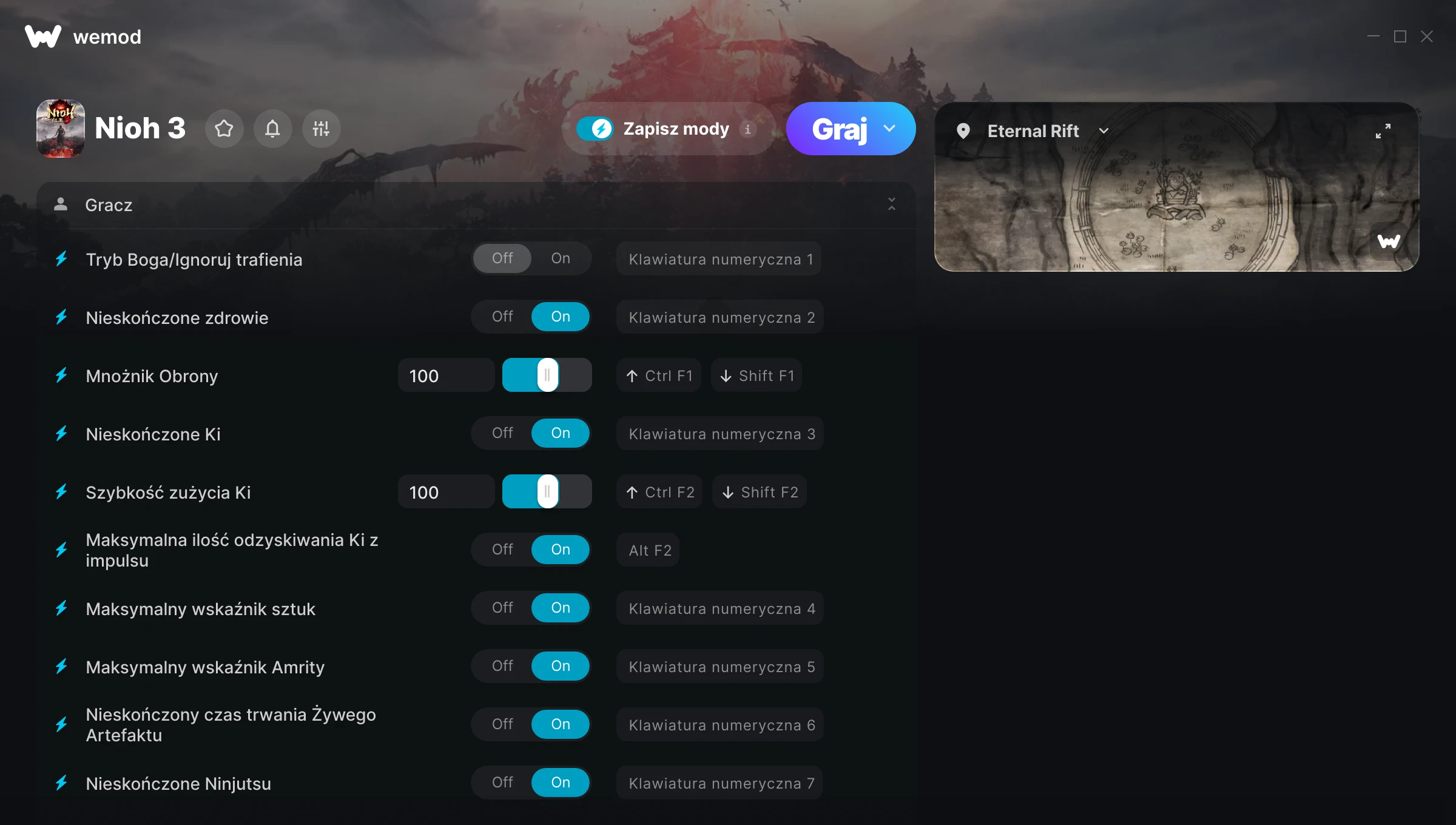Click the Graj play button

(840, 129)
